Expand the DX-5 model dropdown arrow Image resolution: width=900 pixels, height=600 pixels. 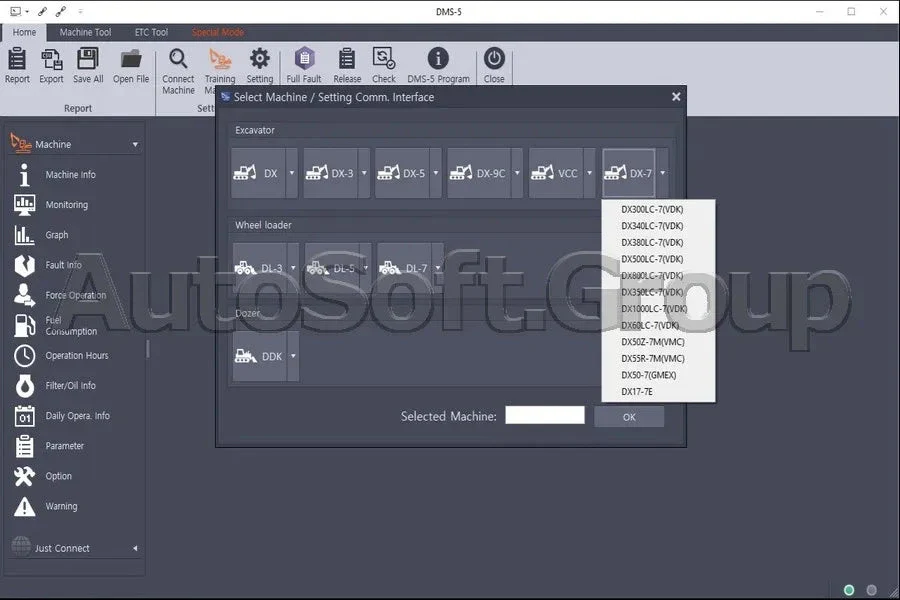pyautogui.click(x=436, y=173)
